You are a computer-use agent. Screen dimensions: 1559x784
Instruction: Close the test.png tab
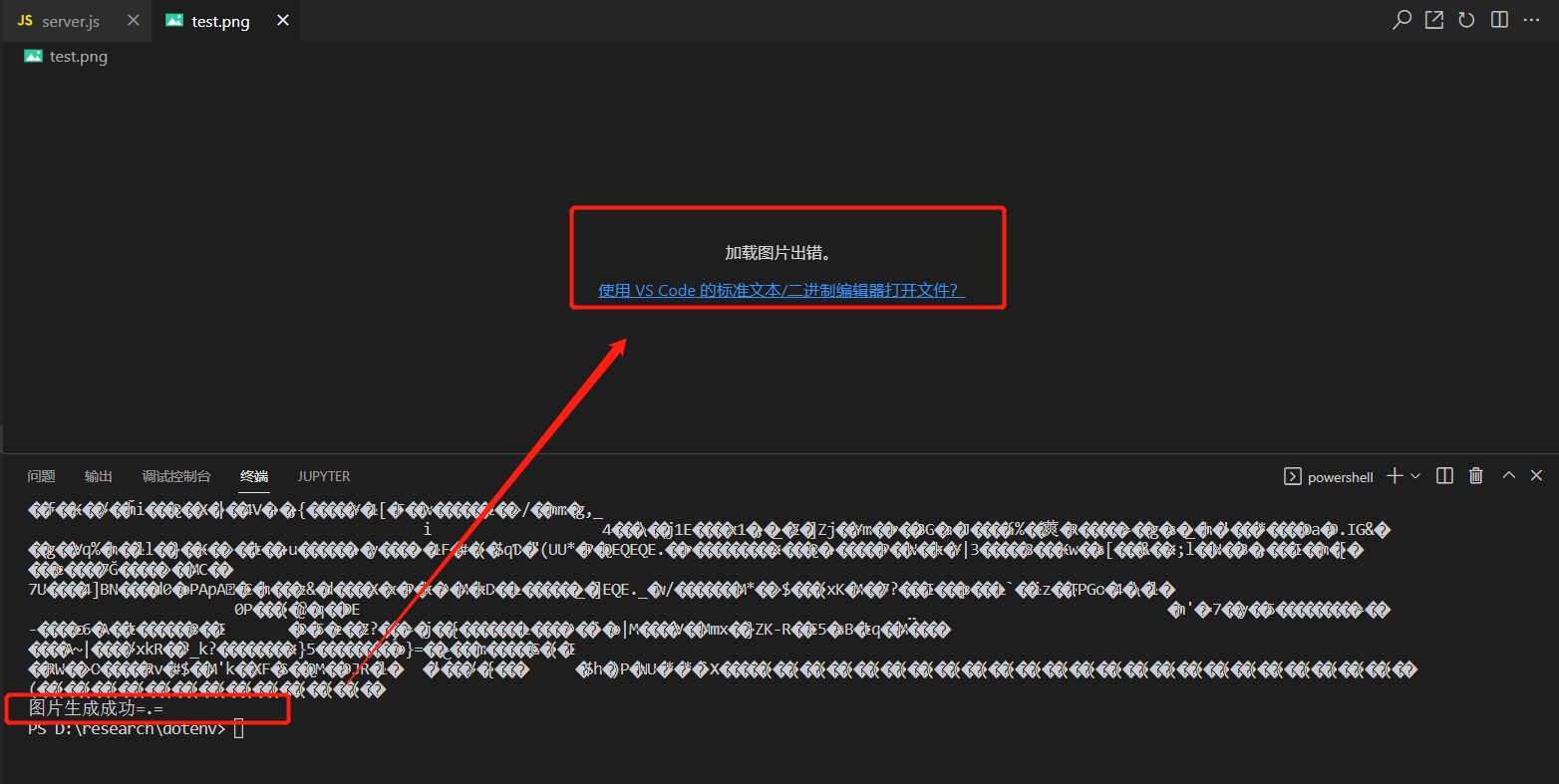283,21
